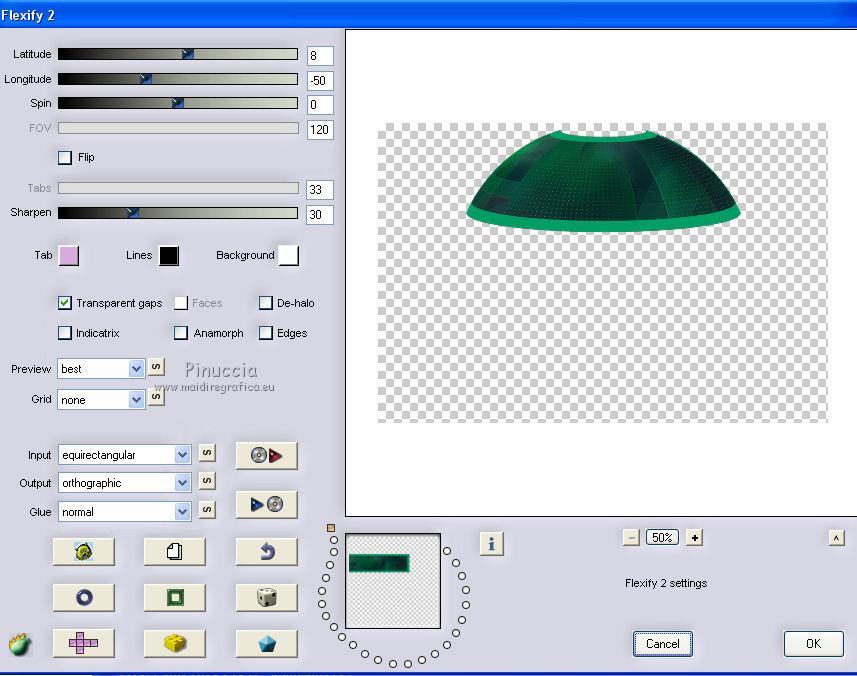The width and height of the screenshot is (857, 676).
Task: Click the Latitude slider track
Action: click(x=178, y=54)
